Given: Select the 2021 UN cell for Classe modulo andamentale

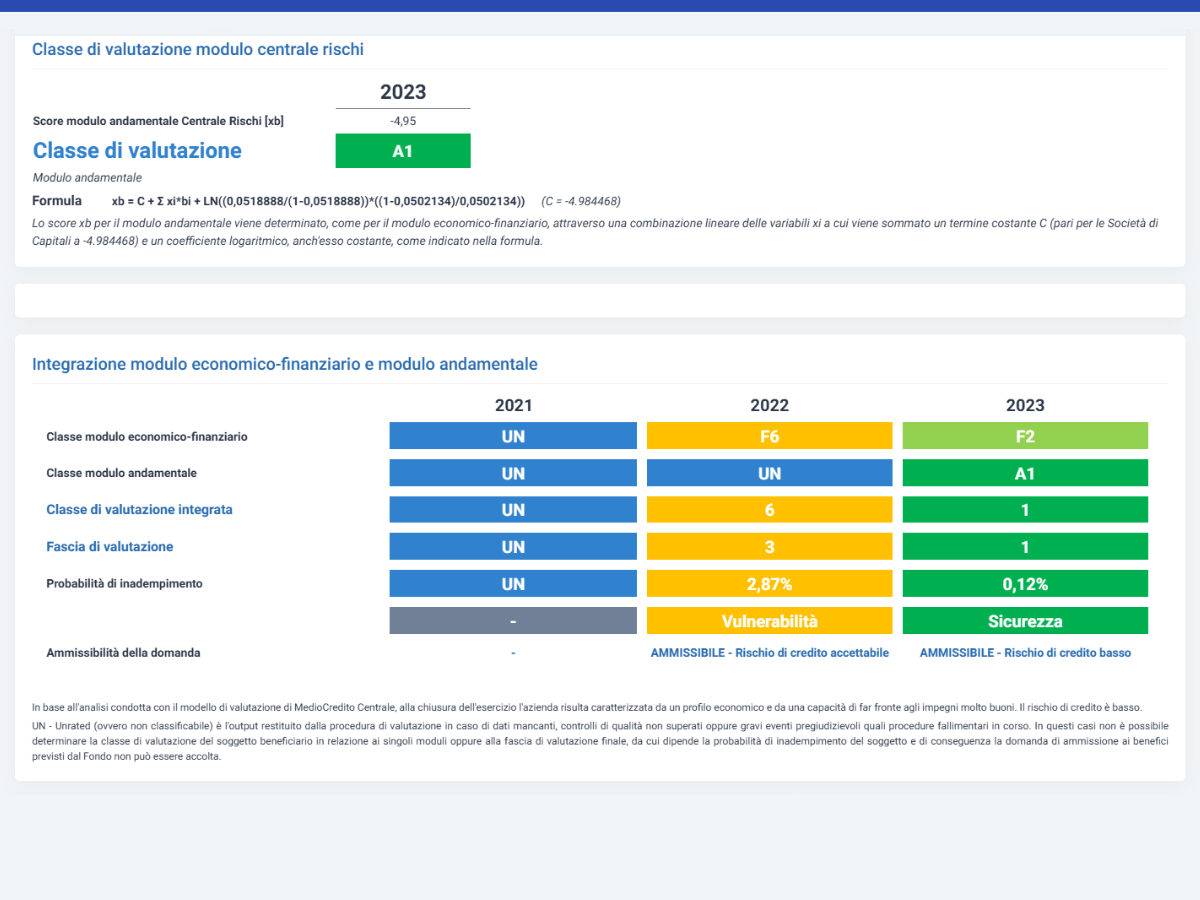Looking at the screenshot, I should [513, 473].
